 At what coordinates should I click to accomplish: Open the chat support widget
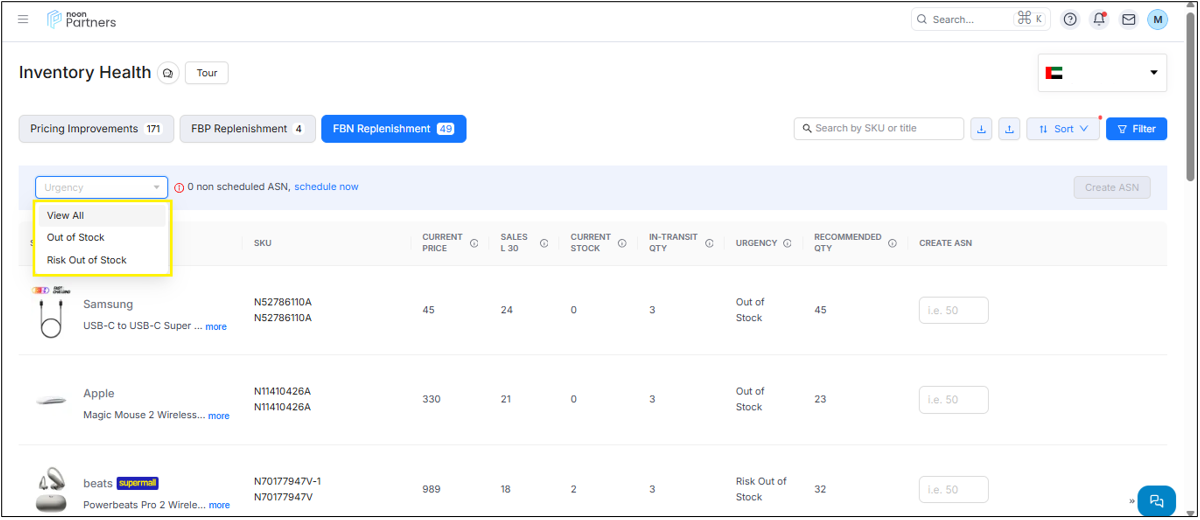tap(1156, 501)
